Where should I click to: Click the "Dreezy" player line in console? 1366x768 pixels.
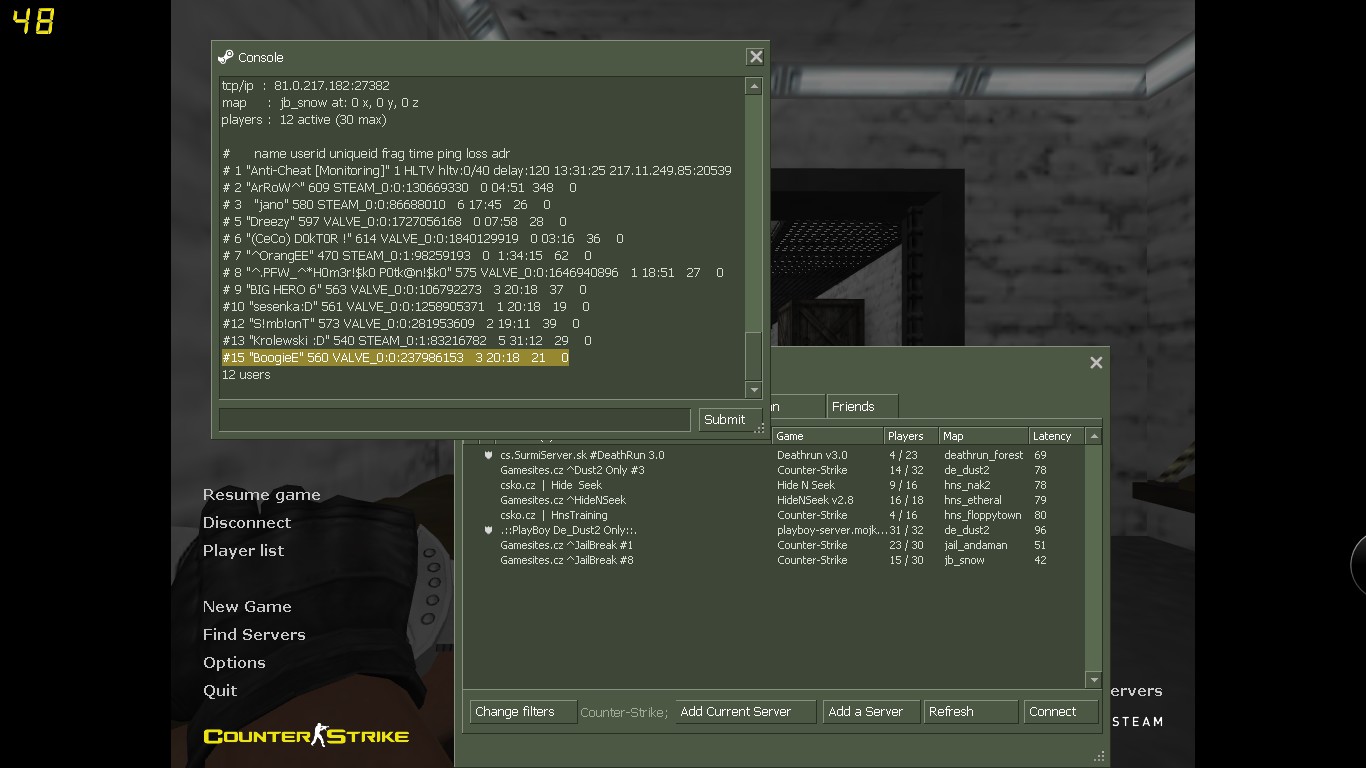(394, 222)
